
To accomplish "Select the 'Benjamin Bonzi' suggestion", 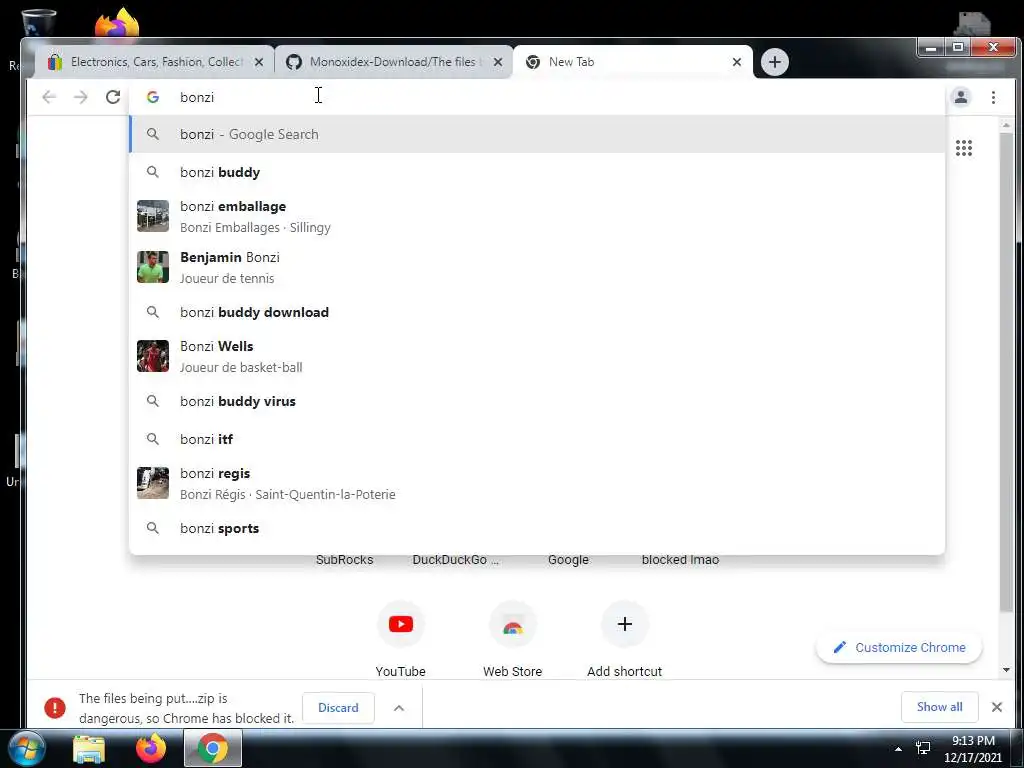I will click(x=537, y=267).
